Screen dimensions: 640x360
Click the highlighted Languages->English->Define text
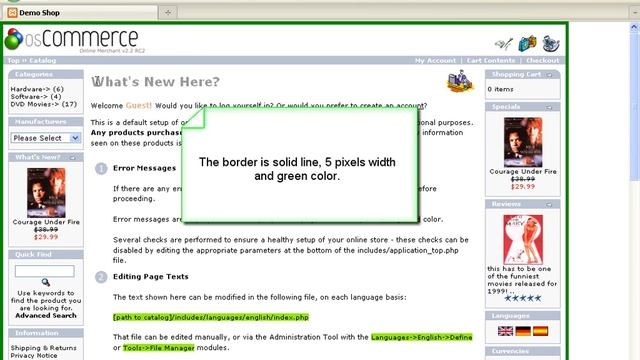(x=422, y=337)
